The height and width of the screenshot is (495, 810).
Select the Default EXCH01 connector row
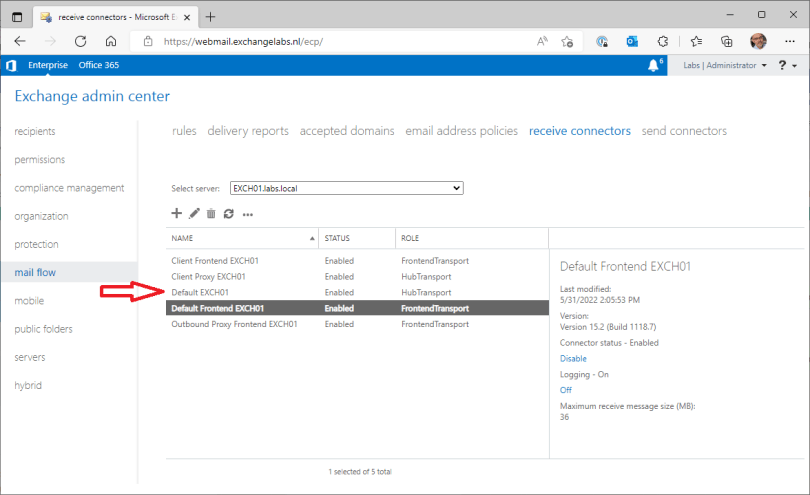click(x=200, y=292)
